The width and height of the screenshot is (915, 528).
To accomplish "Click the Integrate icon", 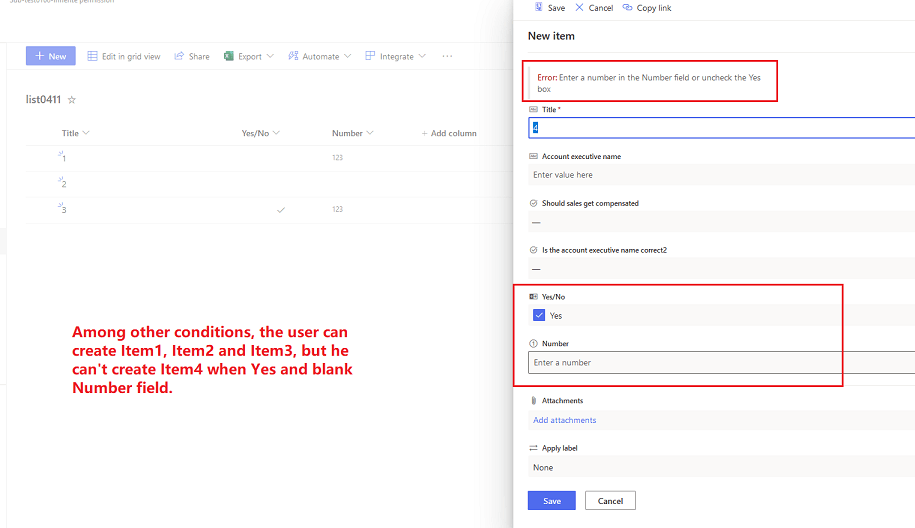I will [370, 55].
